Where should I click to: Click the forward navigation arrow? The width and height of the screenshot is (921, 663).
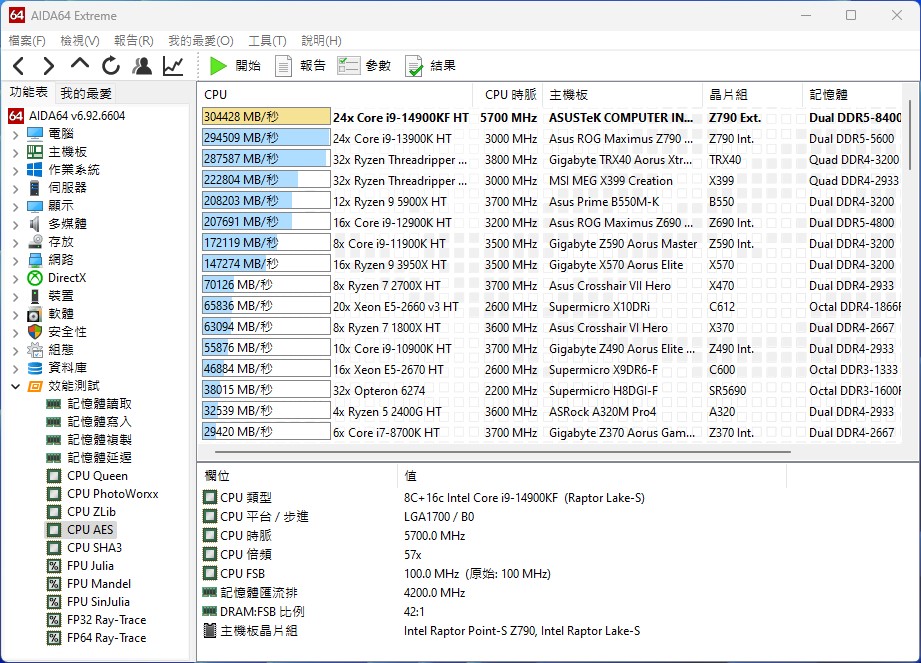(x=49, y=66)
